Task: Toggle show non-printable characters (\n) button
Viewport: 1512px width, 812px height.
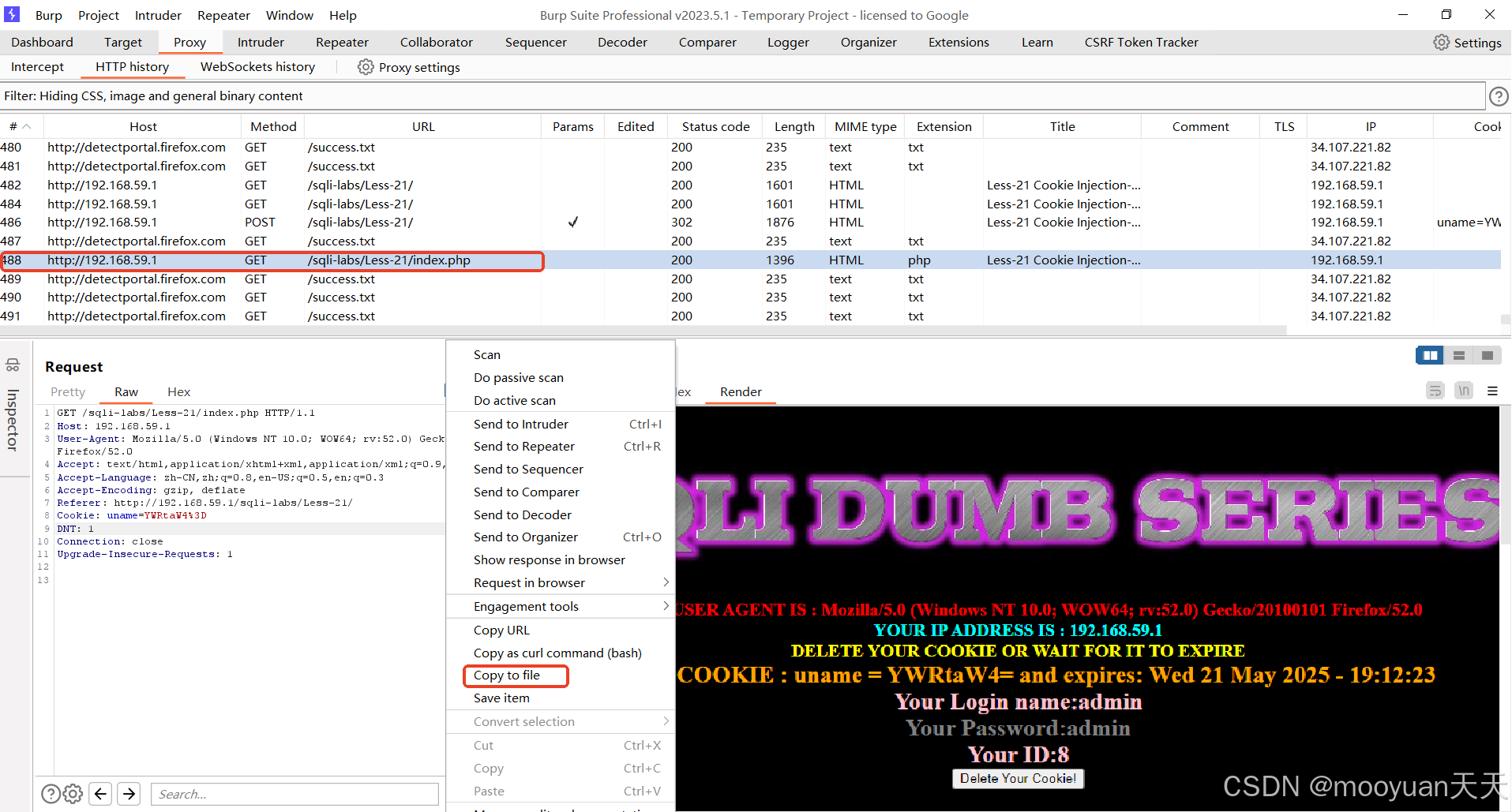Action: point(1464,391)
